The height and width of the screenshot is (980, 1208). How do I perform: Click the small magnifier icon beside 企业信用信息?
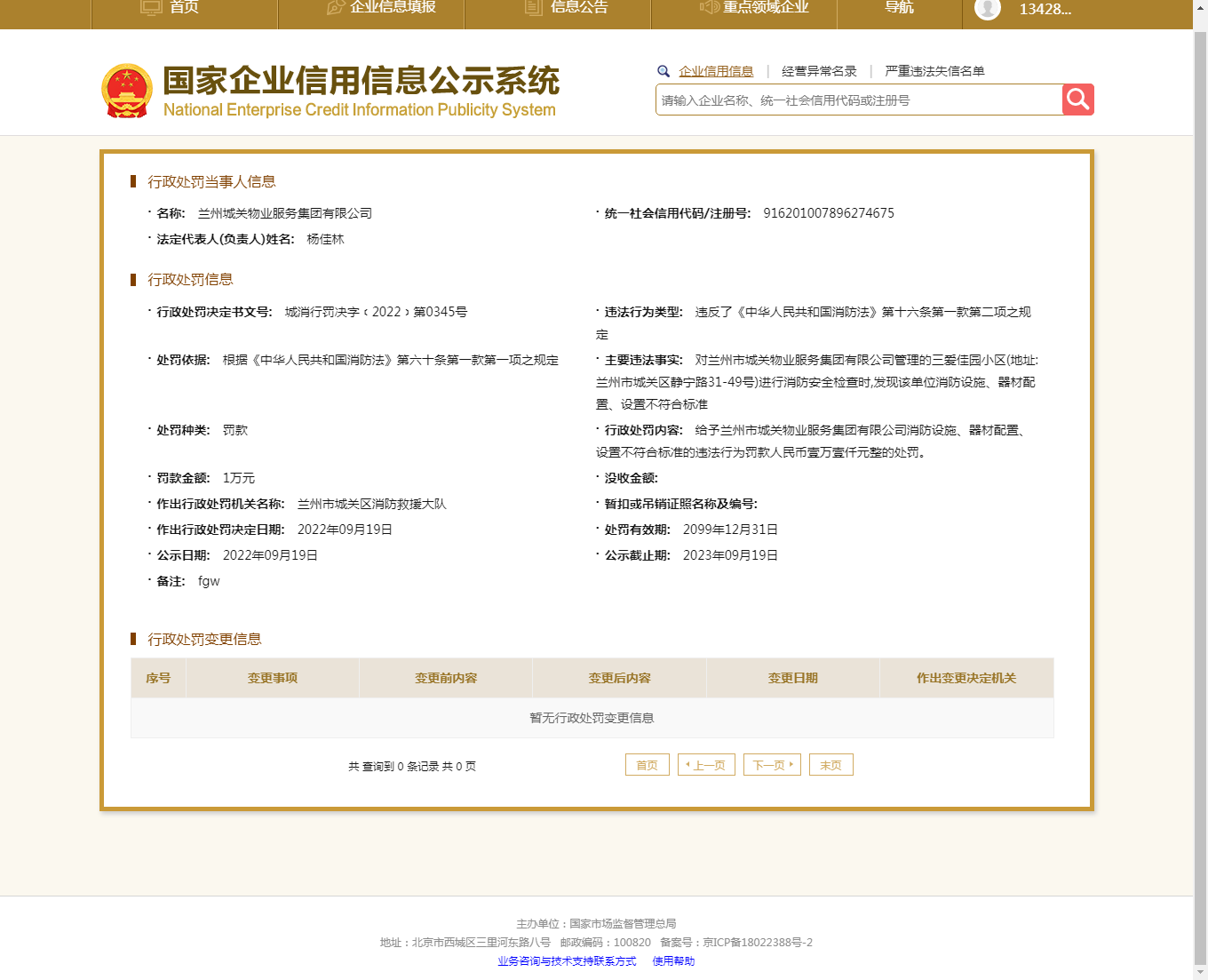click(x=664, y=71)
